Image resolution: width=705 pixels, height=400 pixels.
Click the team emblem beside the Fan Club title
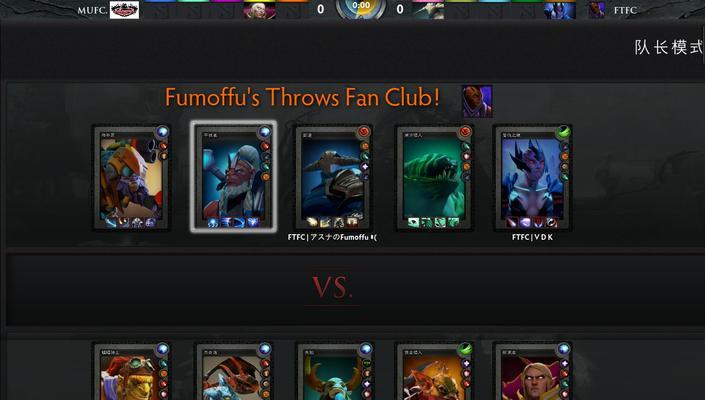(x=477, y=101)
